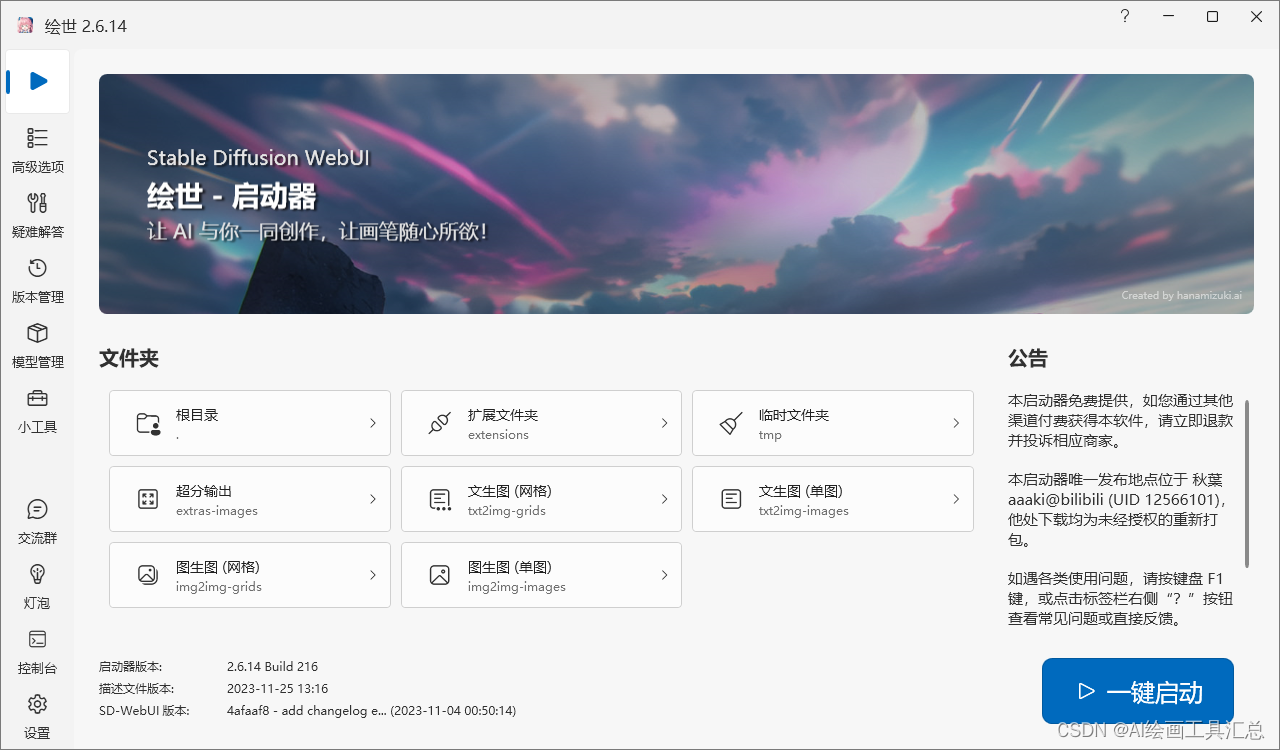Expand 超分输出 card chevron
The width and height of the screenshot is (1280, 750).
[373, 499]
